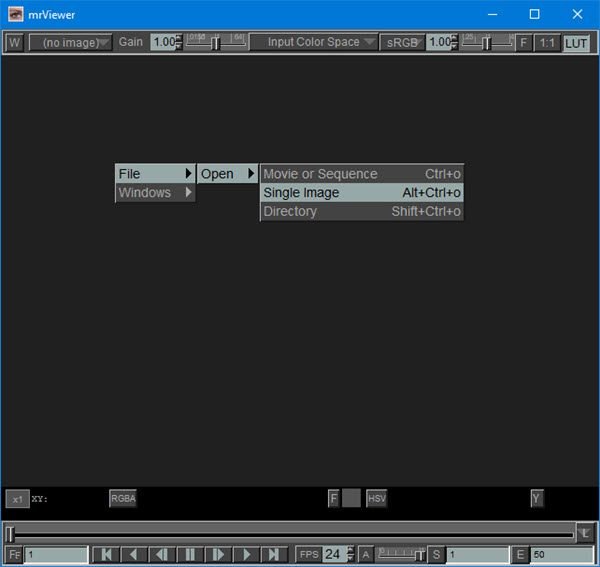Image resolution: width=600 pixels, height=567 pixels.
Task: Click the Fr frame display button
Action: click(15, 554)
